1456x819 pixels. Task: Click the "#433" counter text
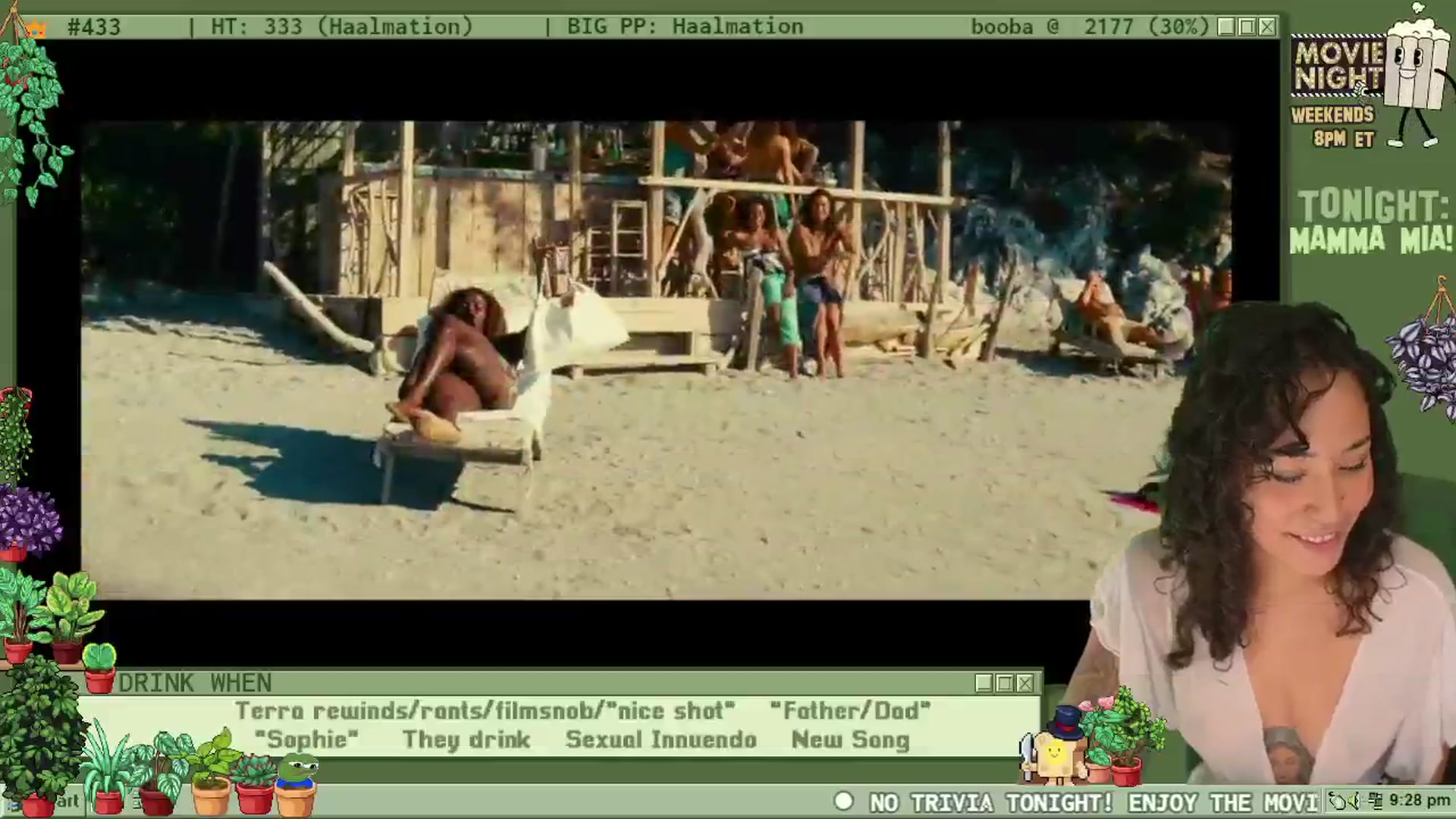94,27
